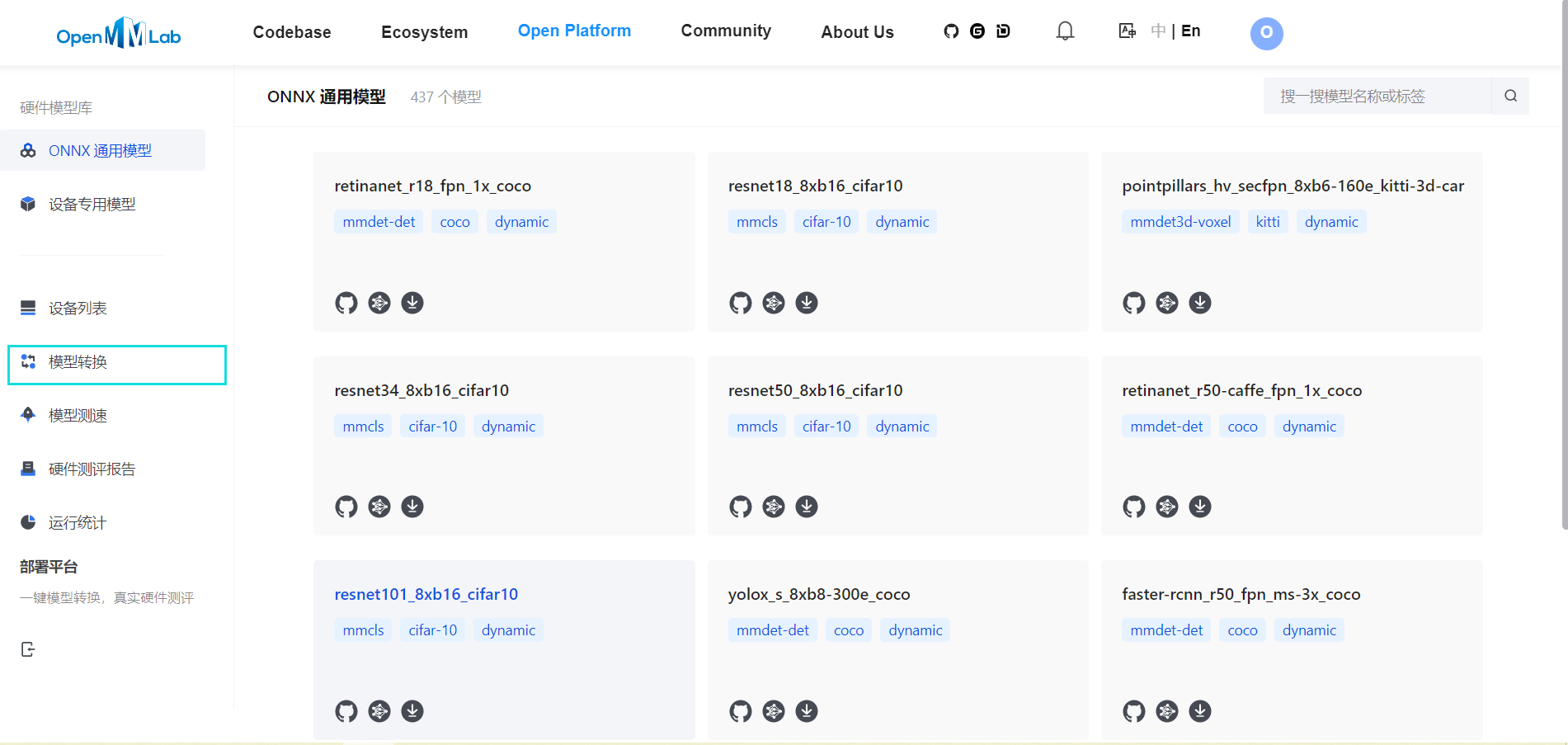Click the kitti tag

click(1268, 222)
